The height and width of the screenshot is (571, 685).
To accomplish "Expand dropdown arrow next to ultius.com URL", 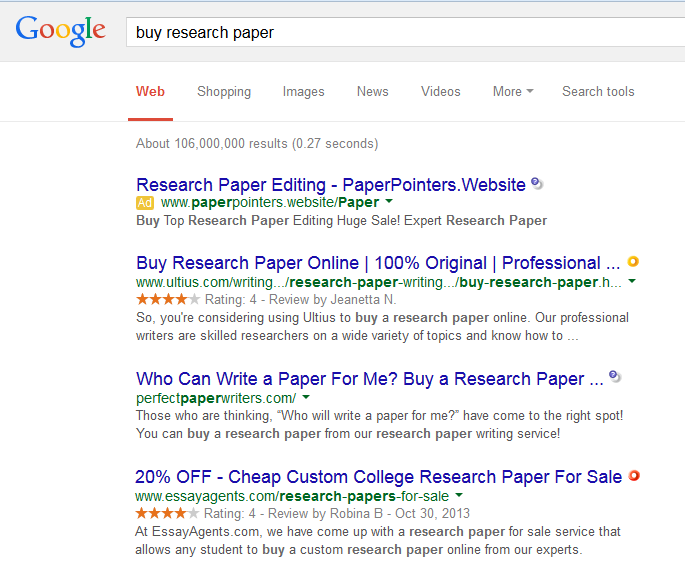I will pyautogui.click(x=632, y=281).
